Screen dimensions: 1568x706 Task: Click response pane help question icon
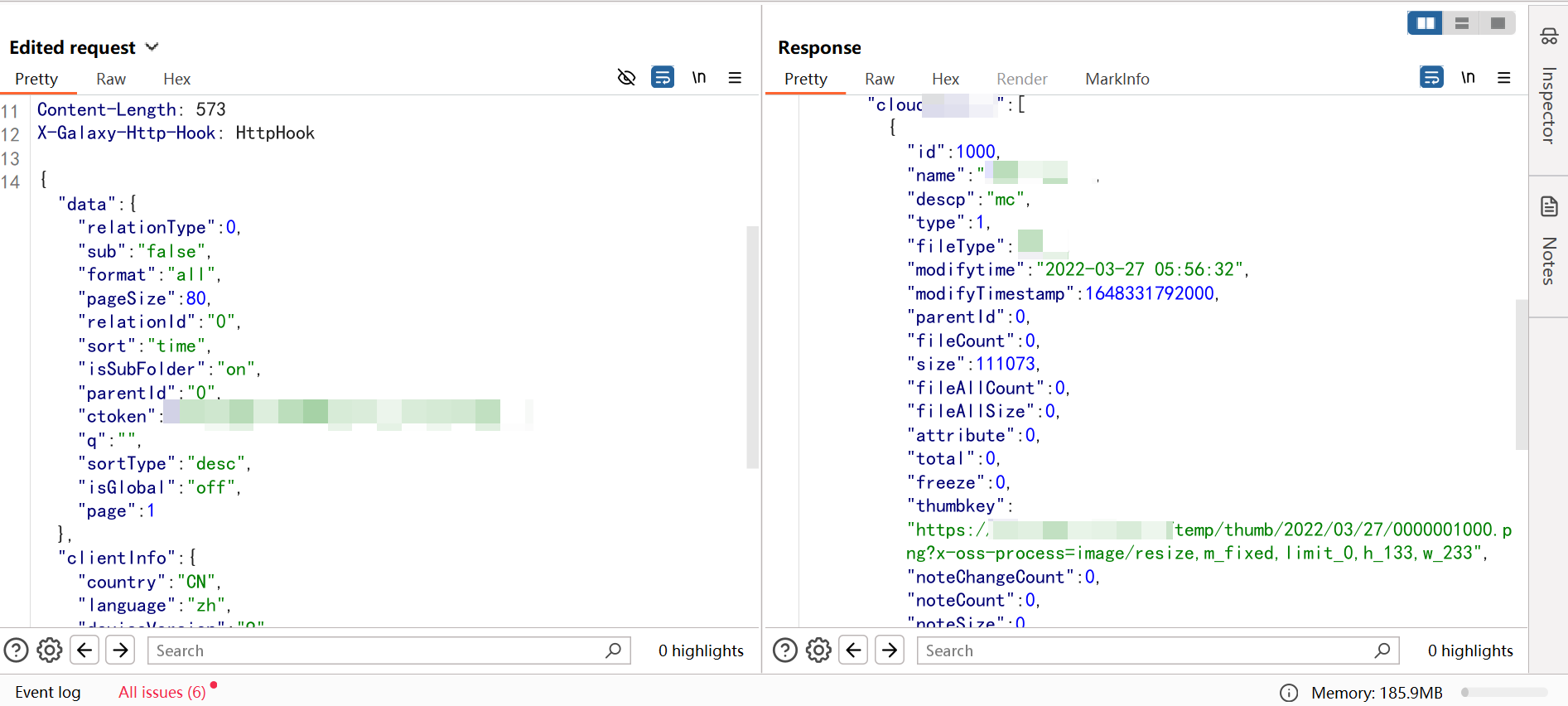[x=785, y=650]
